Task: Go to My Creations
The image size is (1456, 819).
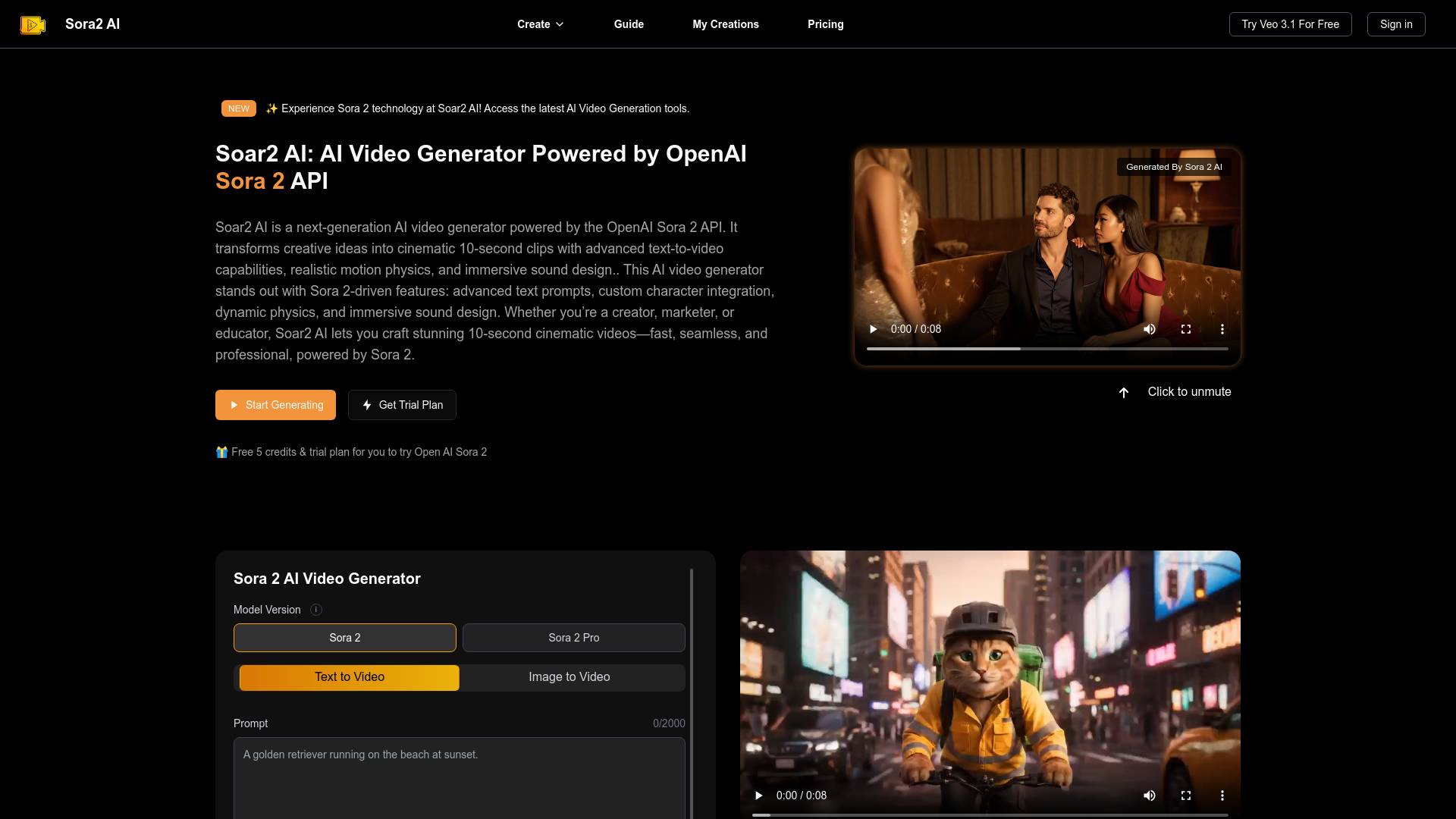Action: (726, 24)
